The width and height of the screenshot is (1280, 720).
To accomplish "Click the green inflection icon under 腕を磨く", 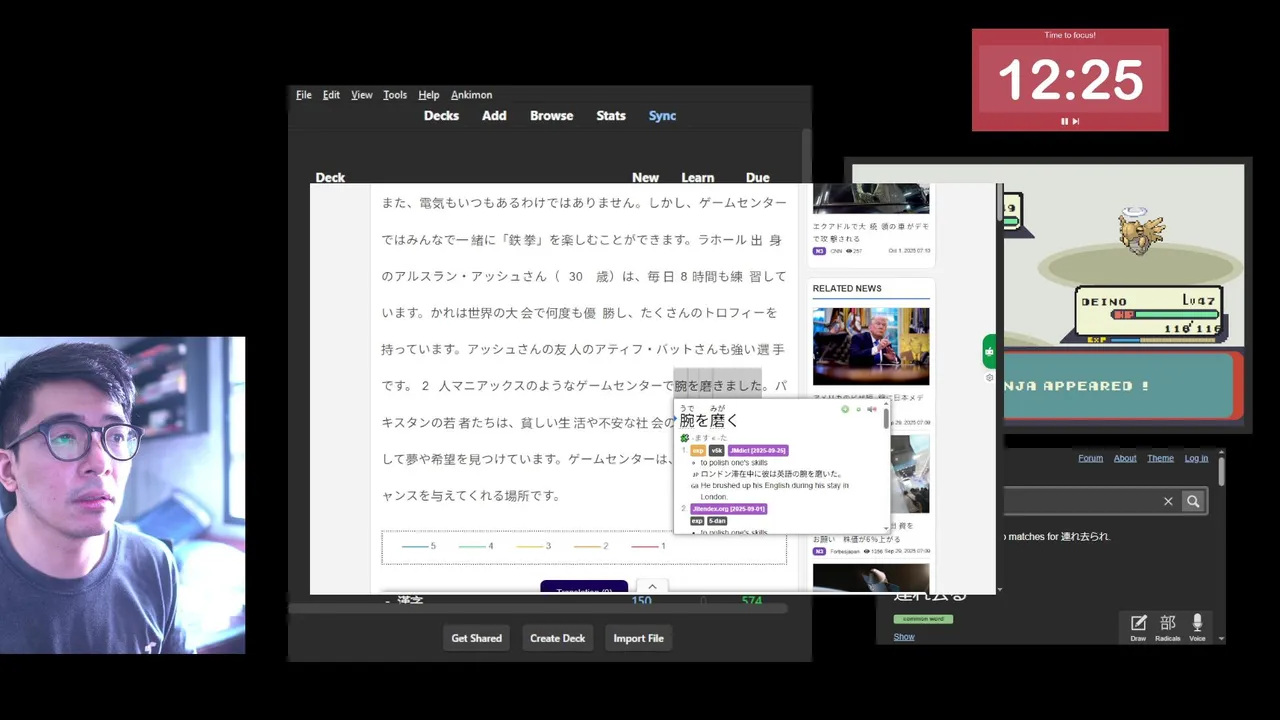I will coord(684,438).
